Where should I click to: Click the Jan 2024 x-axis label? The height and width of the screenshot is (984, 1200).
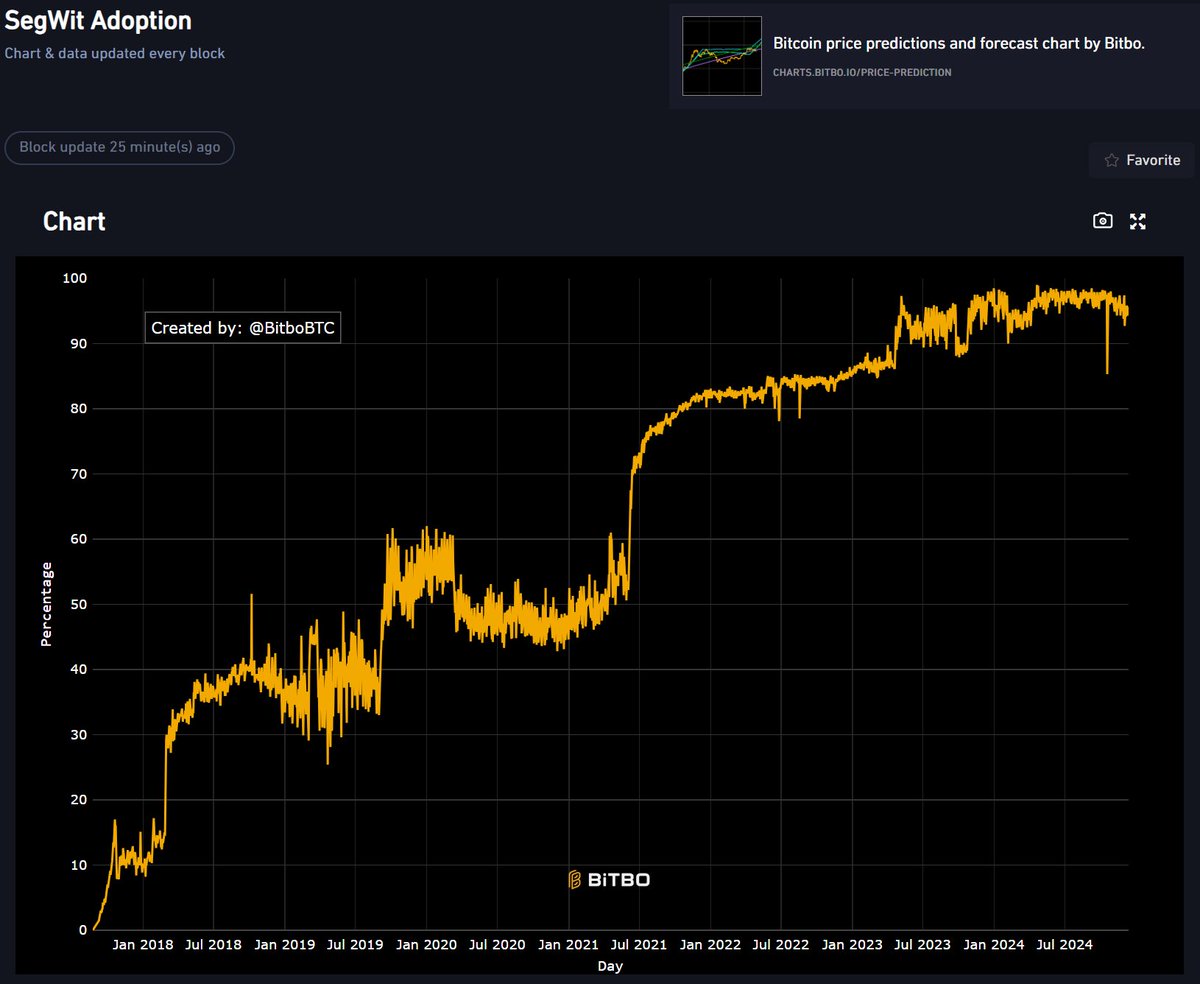995,944
